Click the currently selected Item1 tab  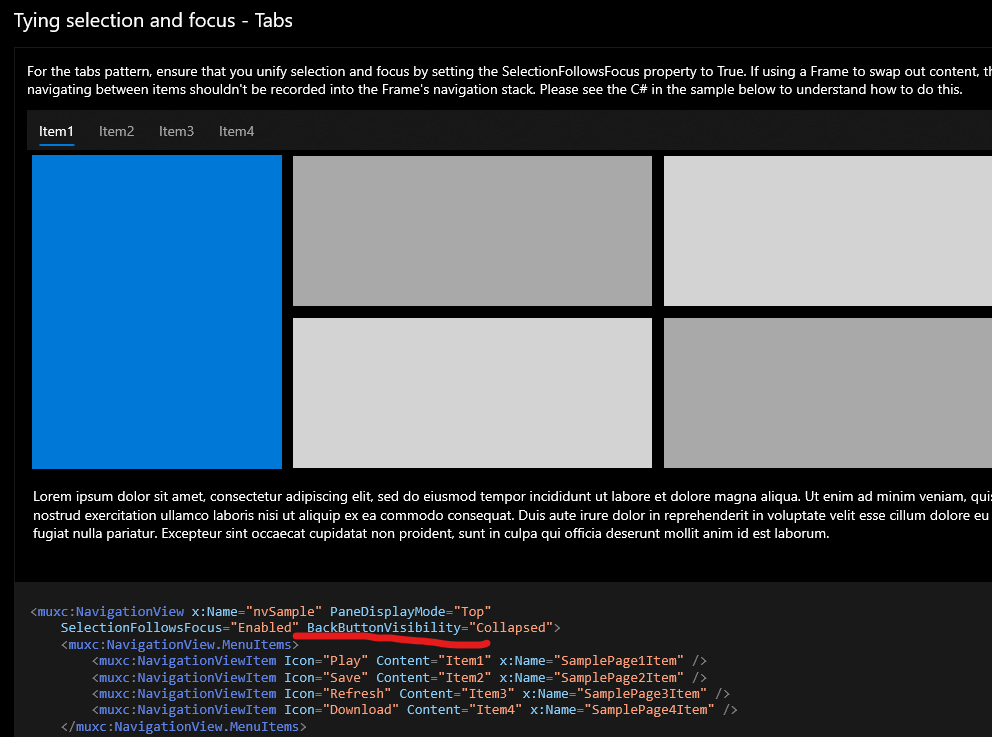click(x=56, y=130)
